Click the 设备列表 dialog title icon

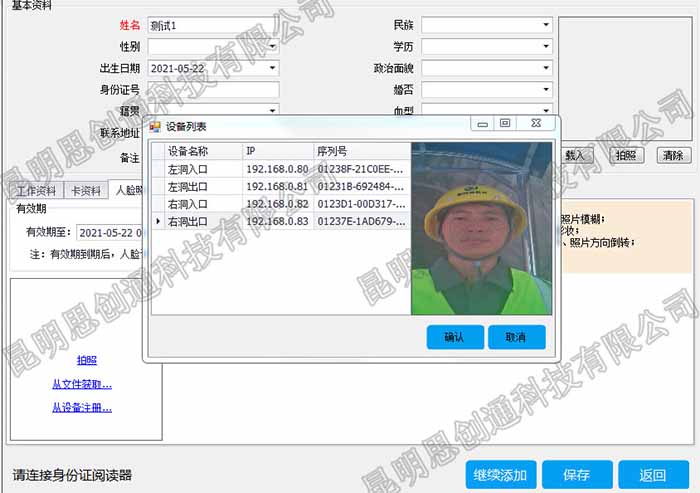[155, 127]
